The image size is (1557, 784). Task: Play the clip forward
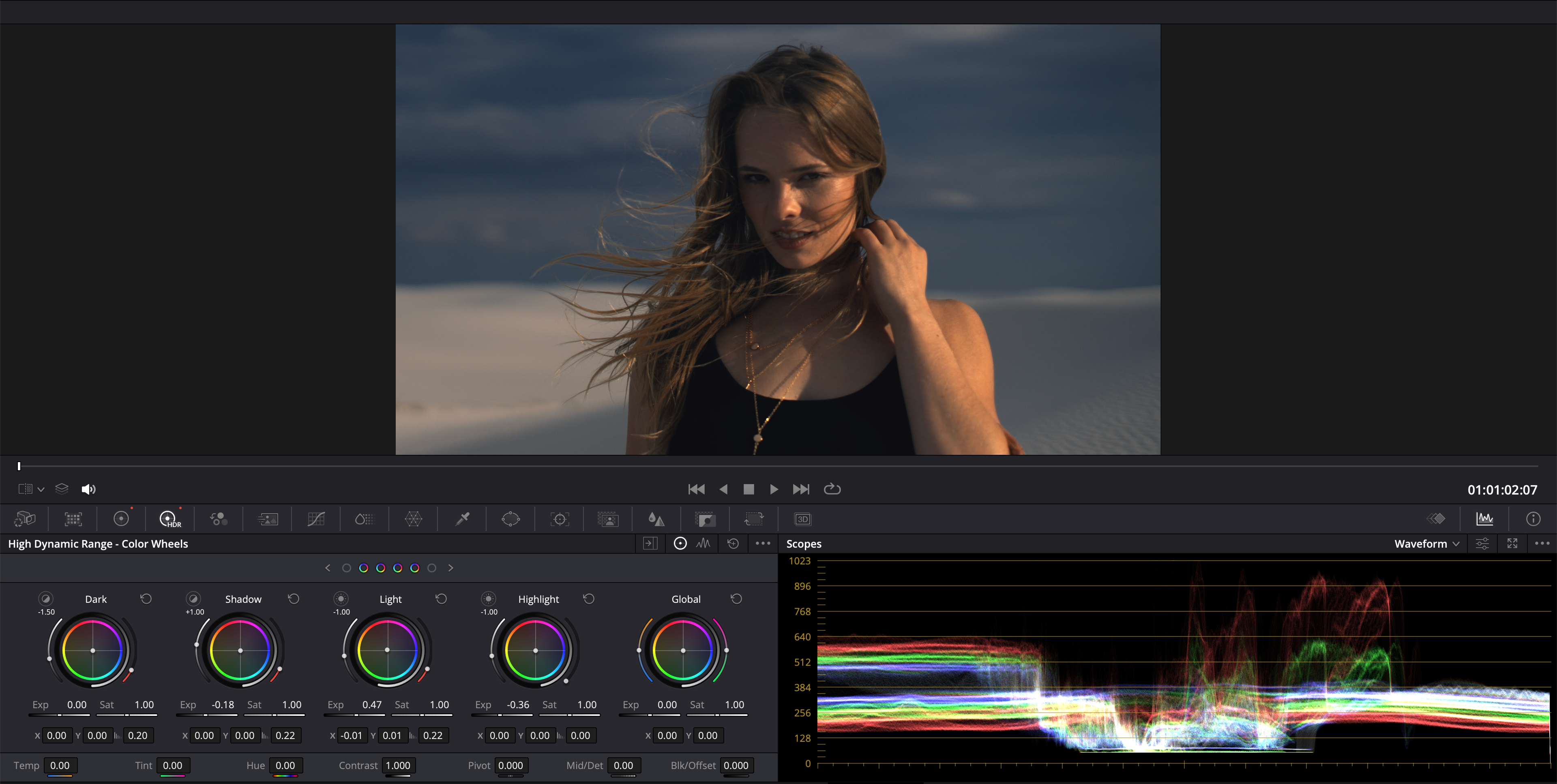[774, 489]
